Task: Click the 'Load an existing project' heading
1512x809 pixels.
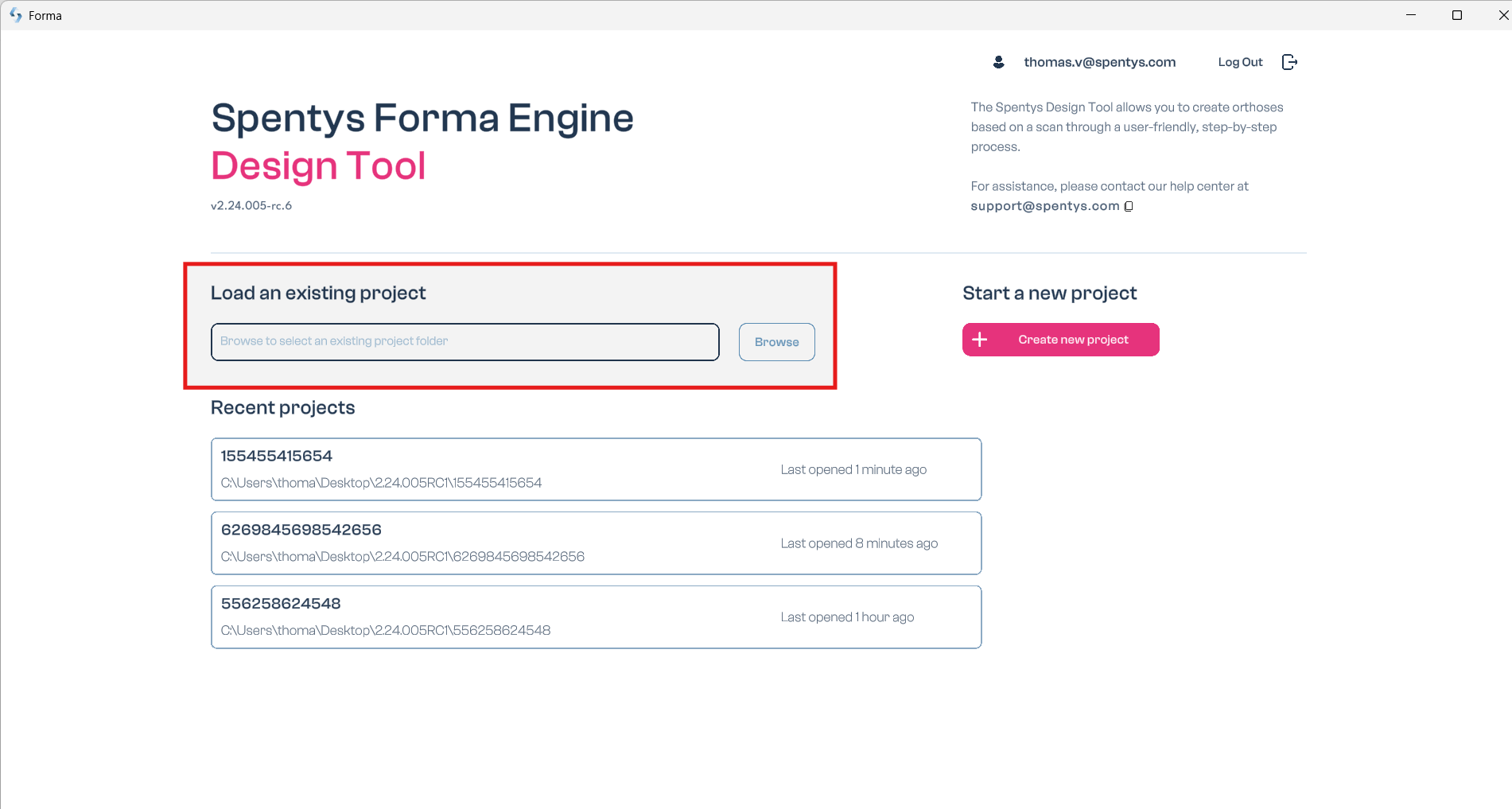Action: (x=318, y=293)
